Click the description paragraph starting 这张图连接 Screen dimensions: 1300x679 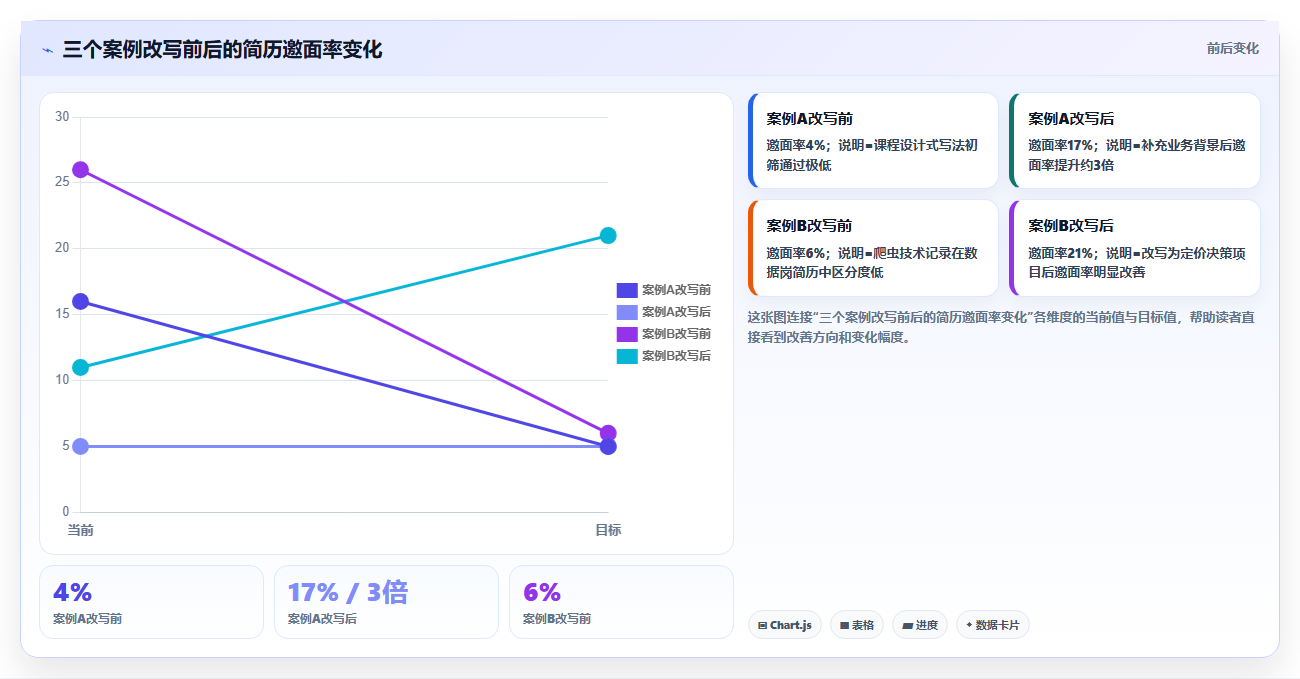1001,327
